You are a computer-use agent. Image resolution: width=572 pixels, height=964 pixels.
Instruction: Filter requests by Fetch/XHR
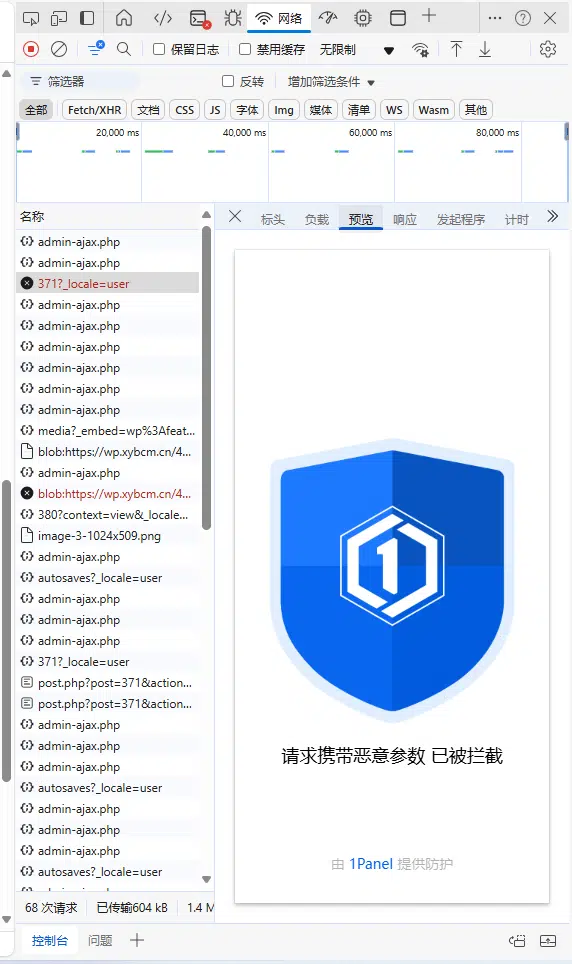click(x=94, y=110)
